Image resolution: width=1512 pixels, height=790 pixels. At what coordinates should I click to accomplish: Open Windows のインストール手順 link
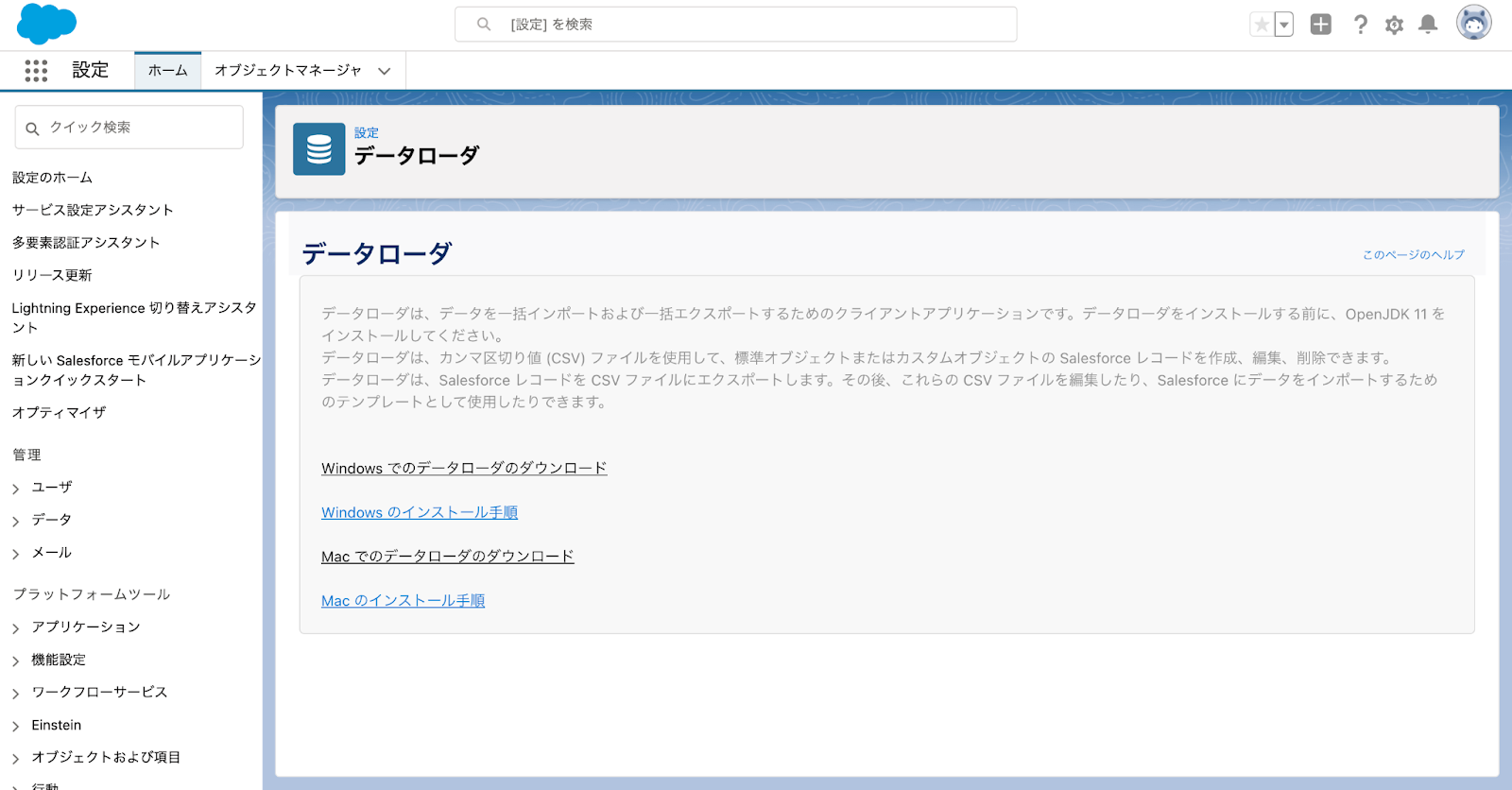click(420, 513)
